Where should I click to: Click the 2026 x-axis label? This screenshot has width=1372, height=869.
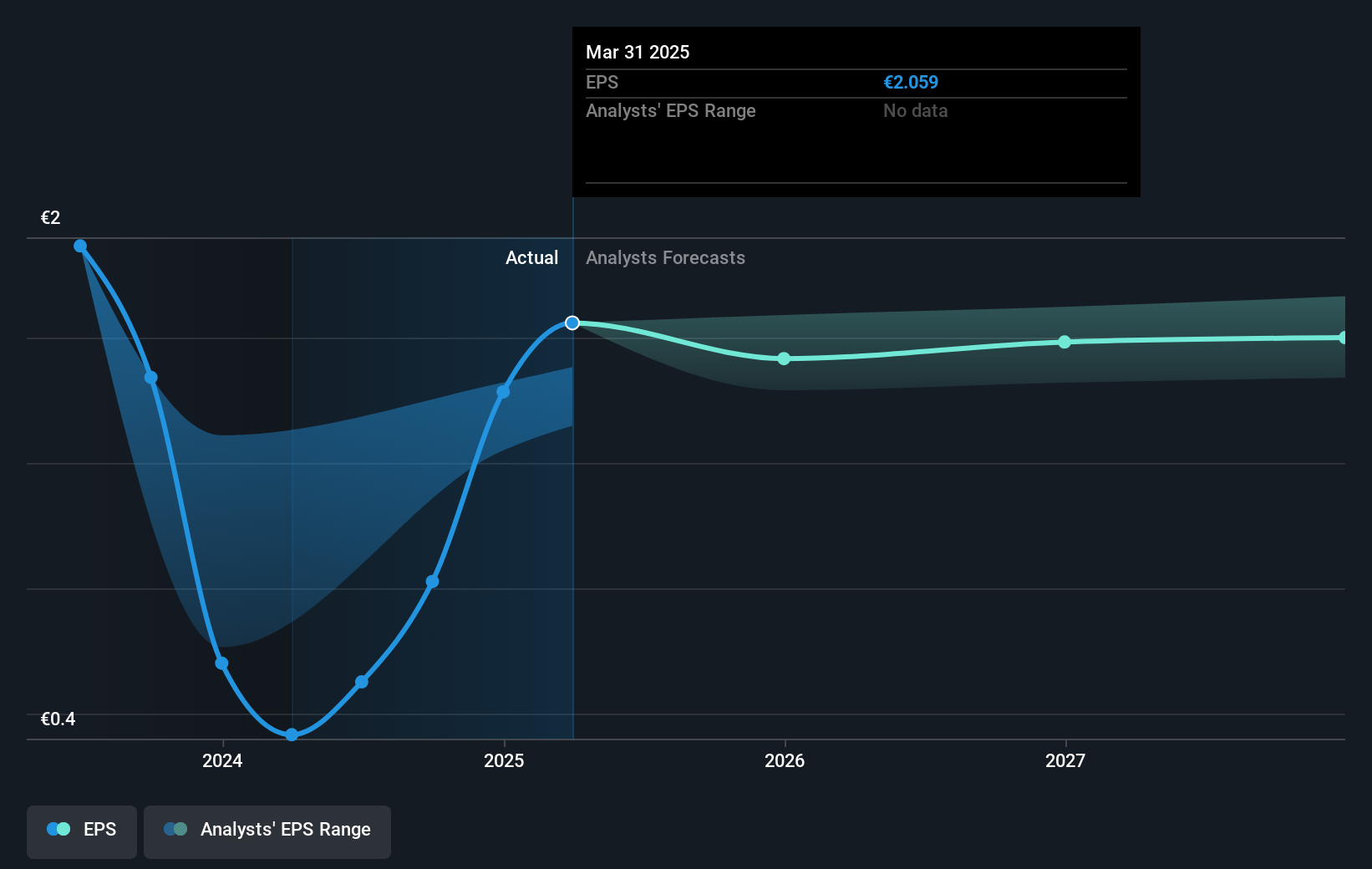[x=785, y=760]
